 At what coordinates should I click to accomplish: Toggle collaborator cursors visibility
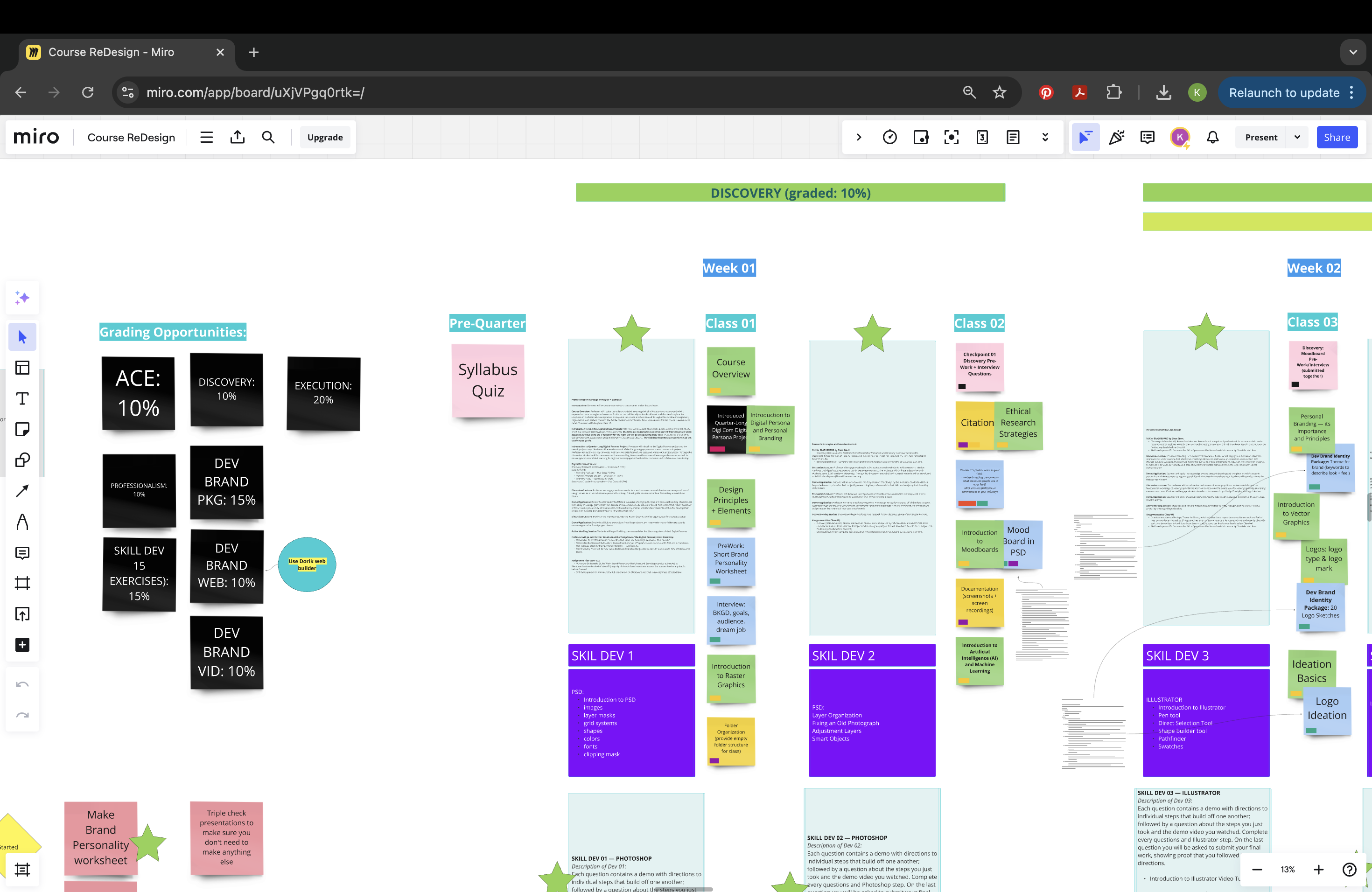point(1085,137)
